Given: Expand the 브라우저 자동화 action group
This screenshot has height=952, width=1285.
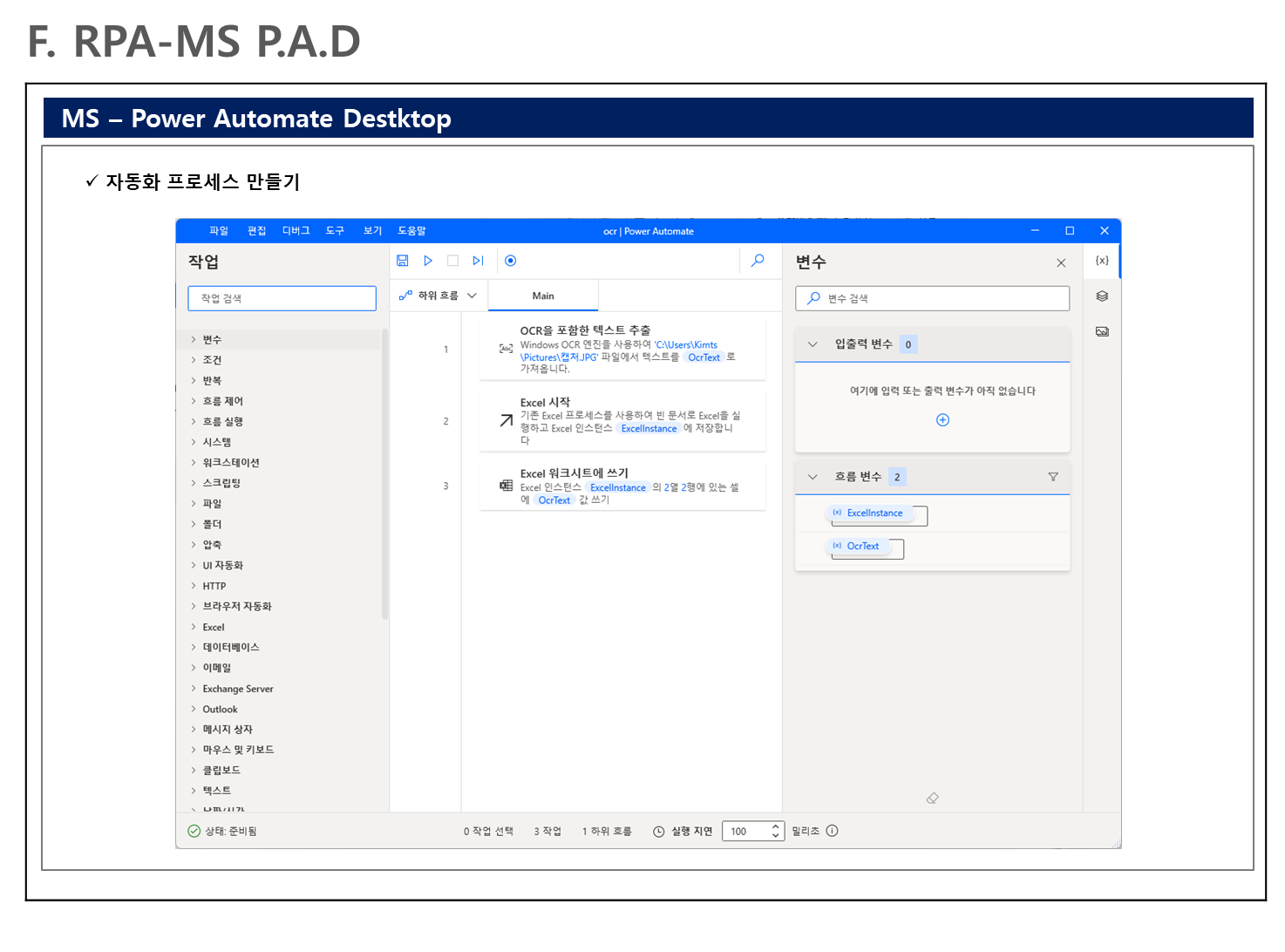Looking at the screenshot, I should 194,606.
